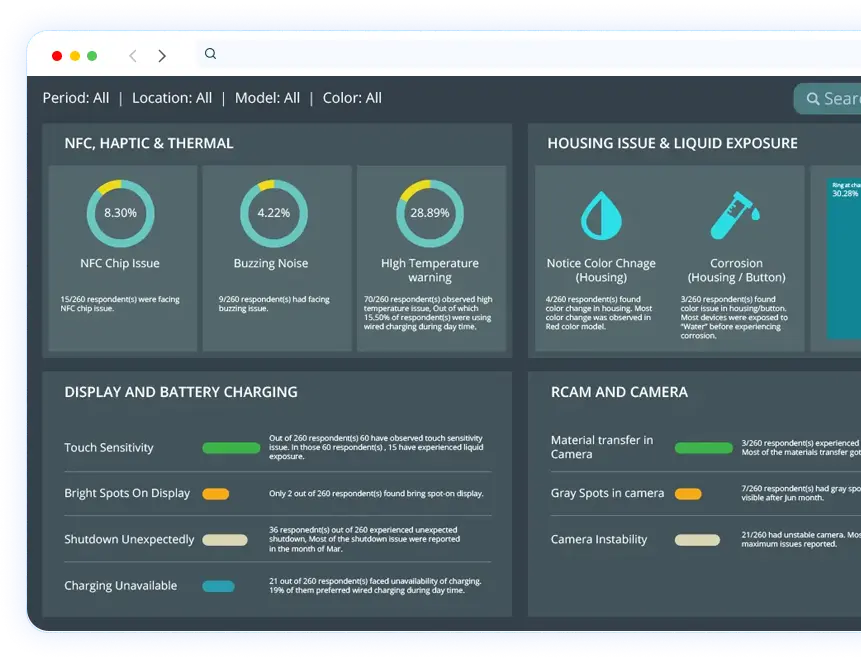The image size is (861, 663).
Task: Open the Period: All filter
Action: point(76,98)
